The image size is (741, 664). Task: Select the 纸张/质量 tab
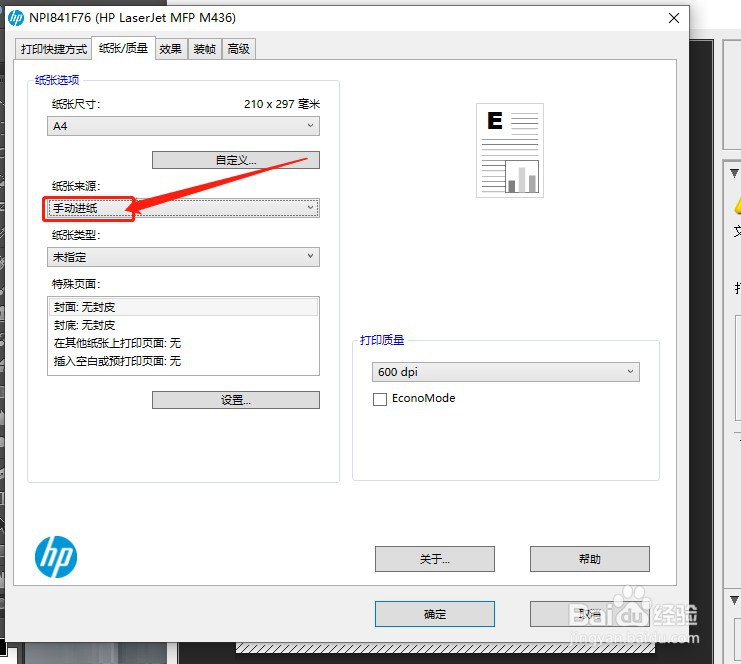[123, 48]
